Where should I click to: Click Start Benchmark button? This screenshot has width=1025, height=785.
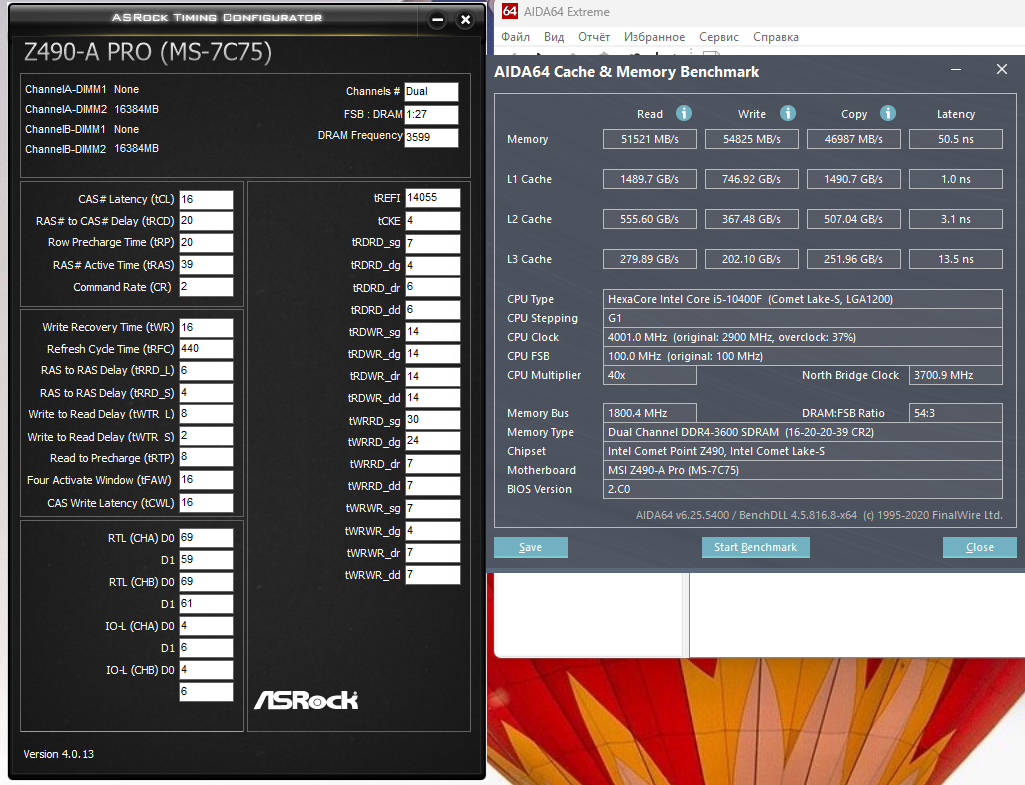pos(755,547)
